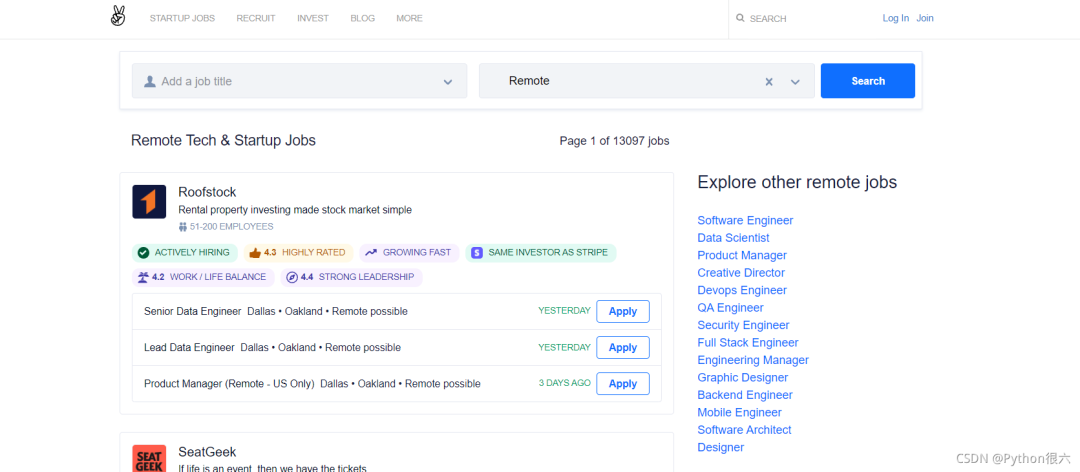Apply to Senior Data Engineer job
This screenshot has height=472, width=1080.
623,311
